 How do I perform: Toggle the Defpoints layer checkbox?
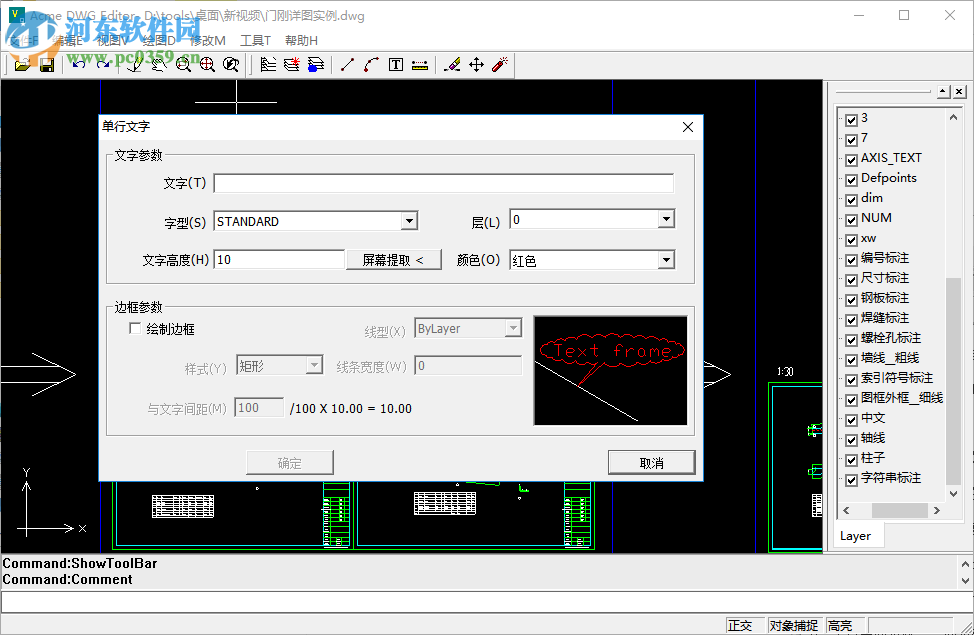(852, 178)
